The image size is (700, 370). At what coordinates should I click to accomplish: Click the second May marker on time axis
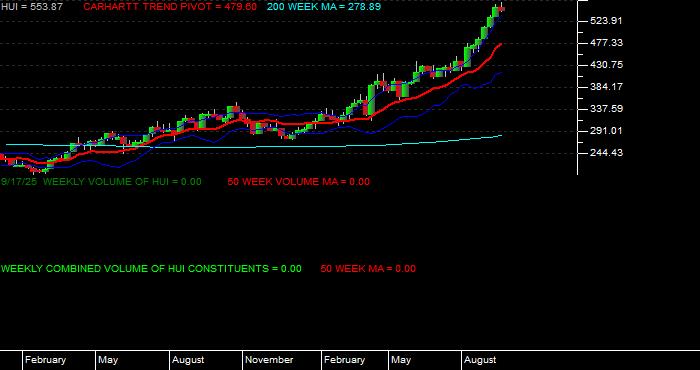click(x=401, y=360)
